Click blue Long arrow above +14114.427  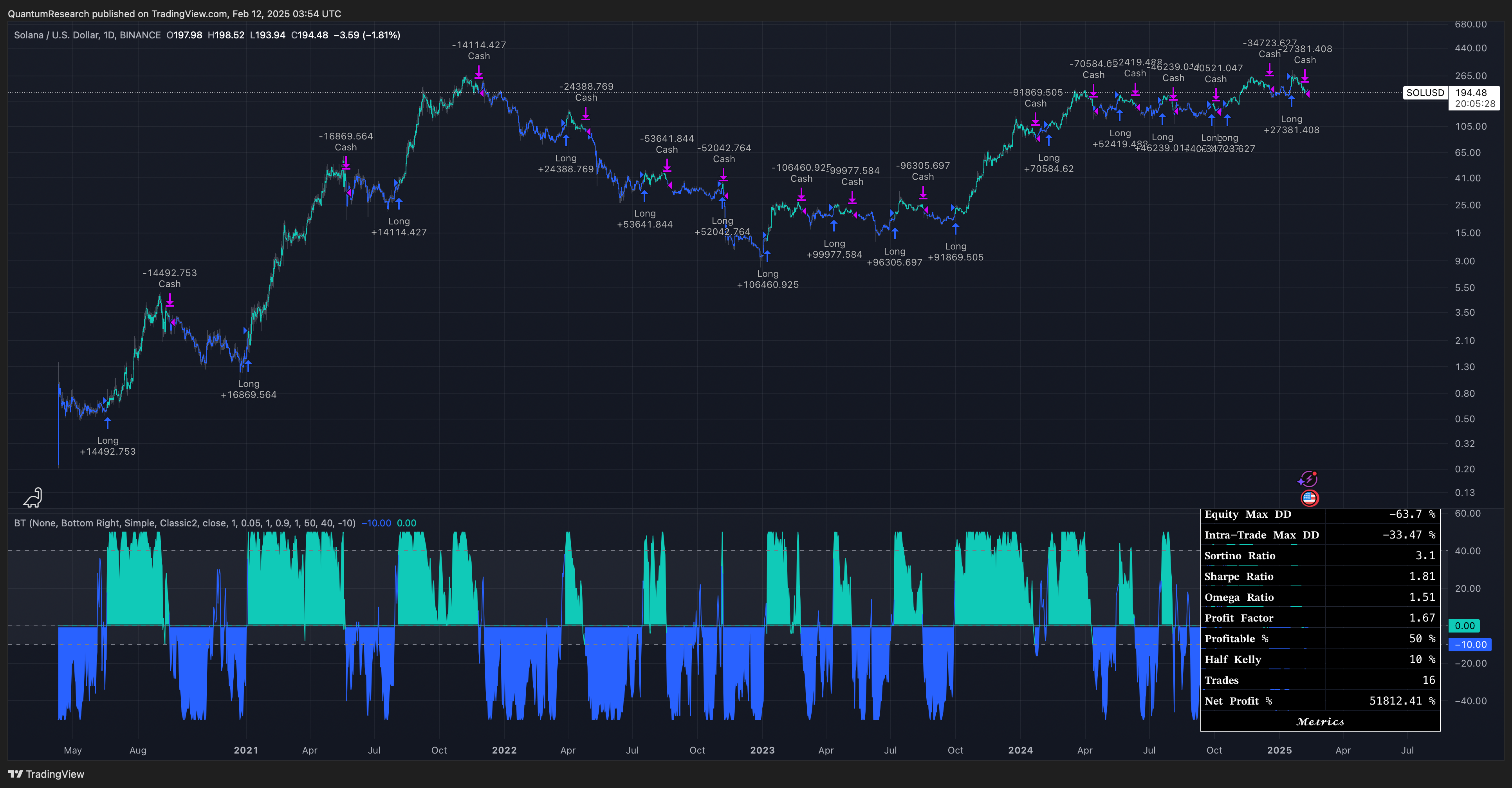(399, 204)
